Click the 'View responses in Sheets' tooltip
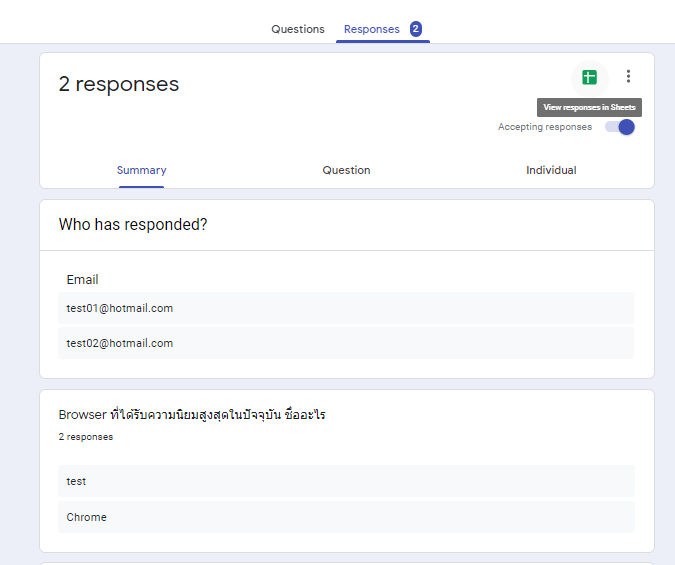Viewport: 675px width, 565px height. (x=589, y=107)
